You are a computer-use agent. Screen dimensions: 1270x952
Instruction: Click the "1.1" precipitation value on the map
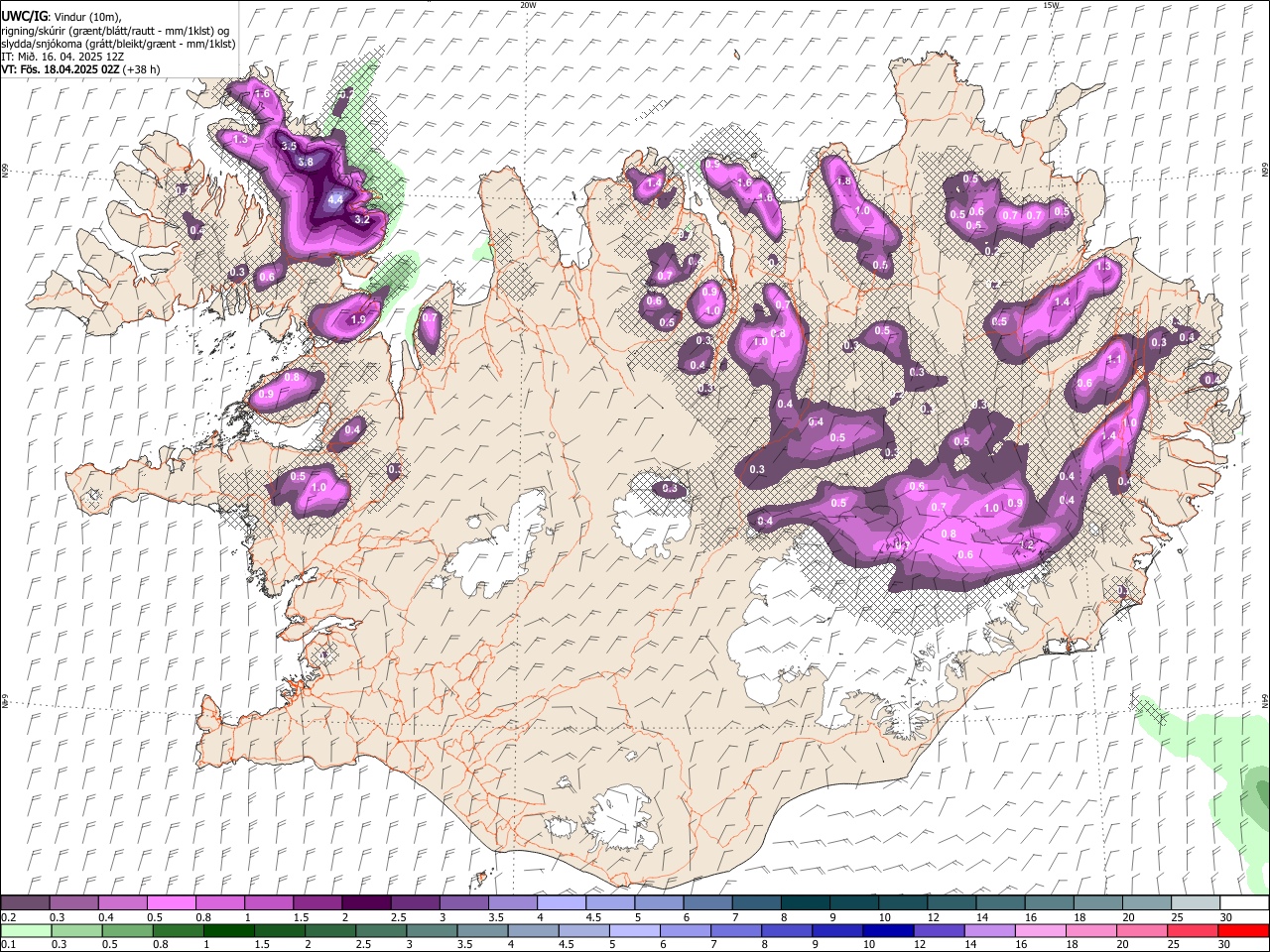point(1114,360)
